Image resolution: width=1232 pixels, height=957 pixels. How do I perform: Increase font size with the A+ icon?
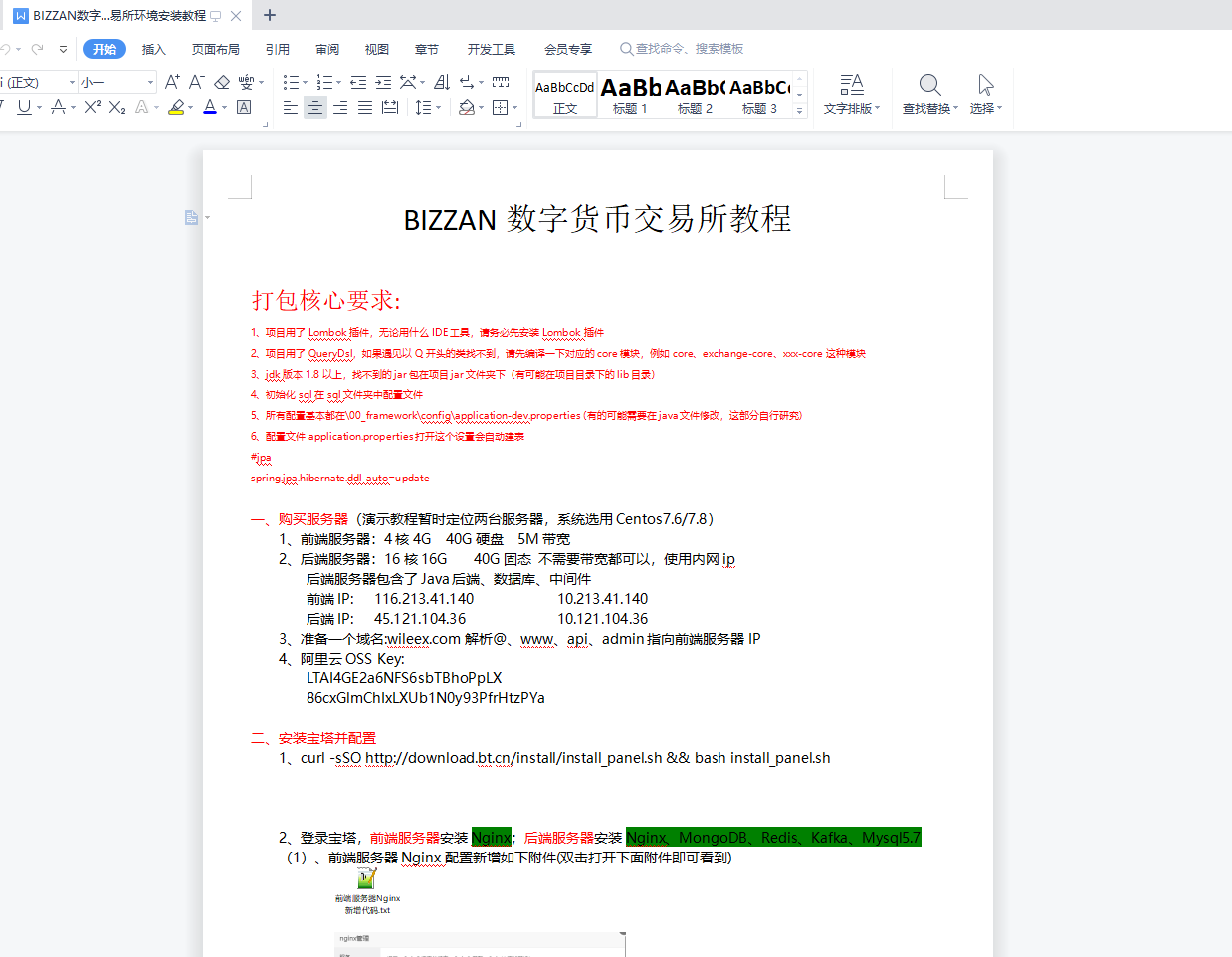pos(172,82)
